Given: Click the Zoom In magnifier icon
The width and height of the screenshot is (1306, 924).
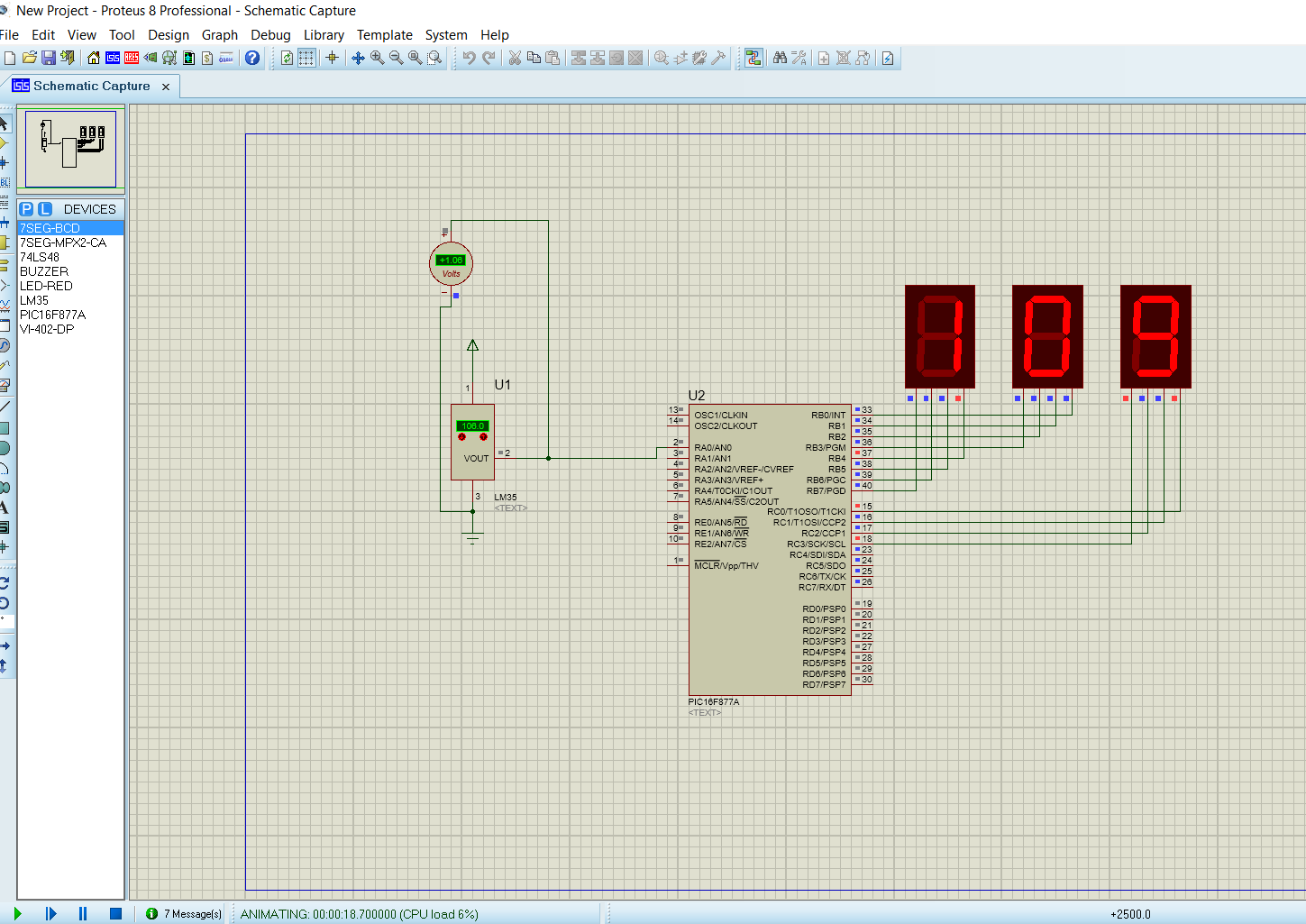Looking at the screenshot, I should (377, 58).
